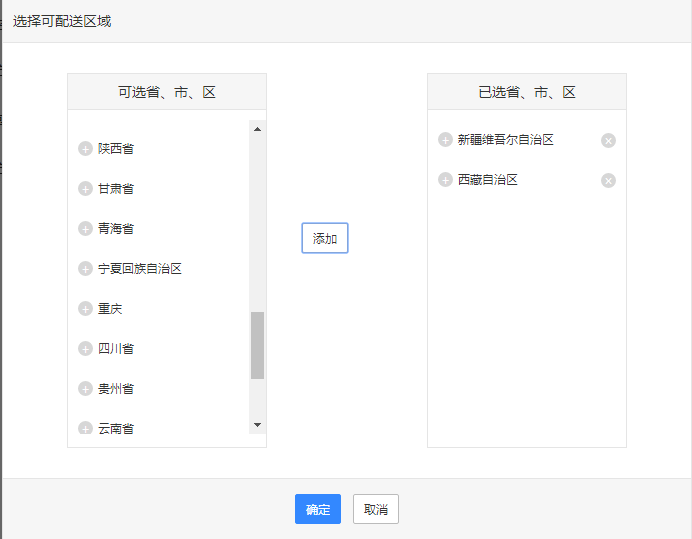The width and height of the screenshot is (692, 539).
Task: Confirm with the 确定 button
Action: (x=318, y=509)
